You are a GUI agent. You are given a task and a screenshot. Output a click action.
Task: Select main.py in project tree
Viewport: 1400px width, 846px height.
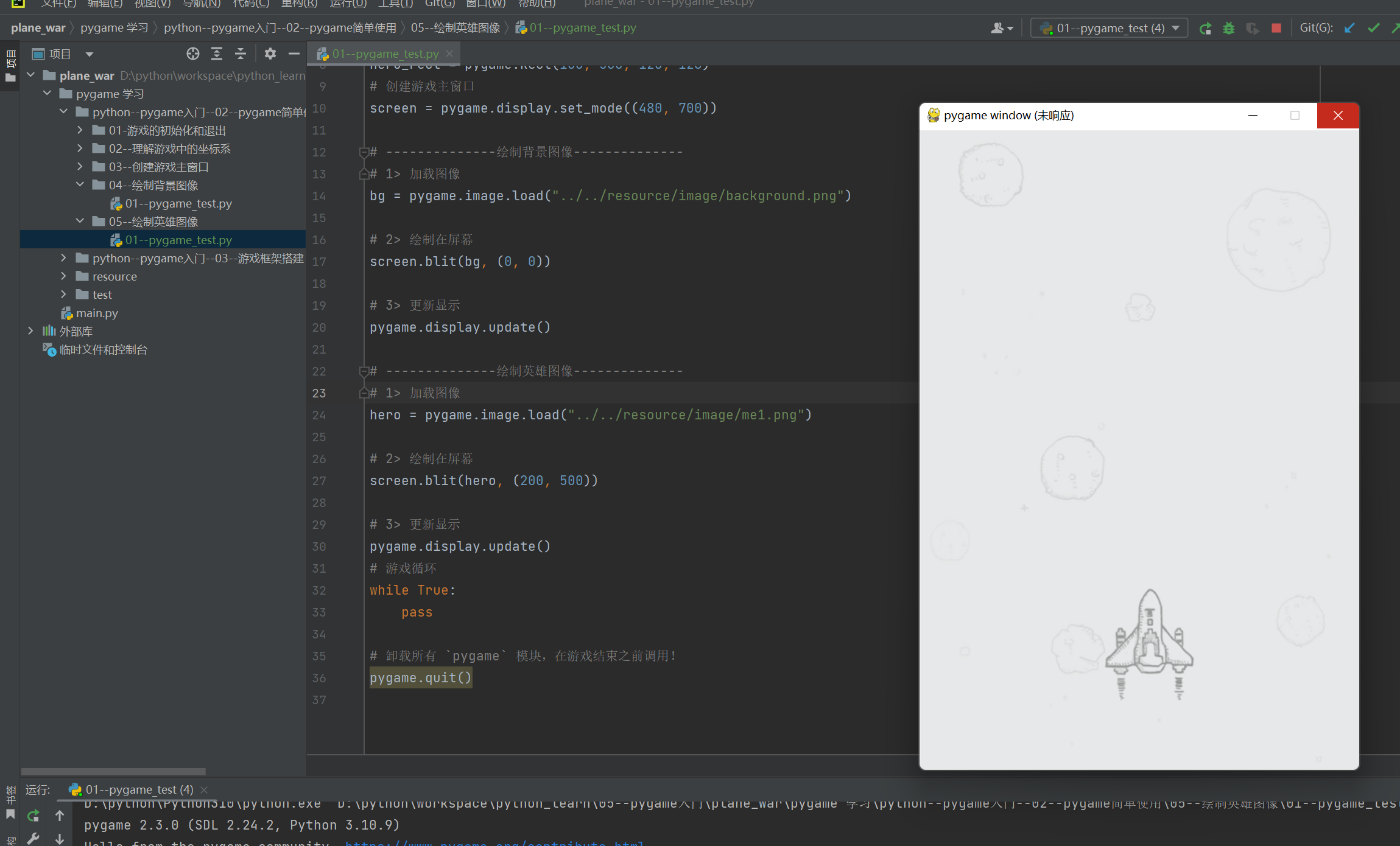coord(90,313)
